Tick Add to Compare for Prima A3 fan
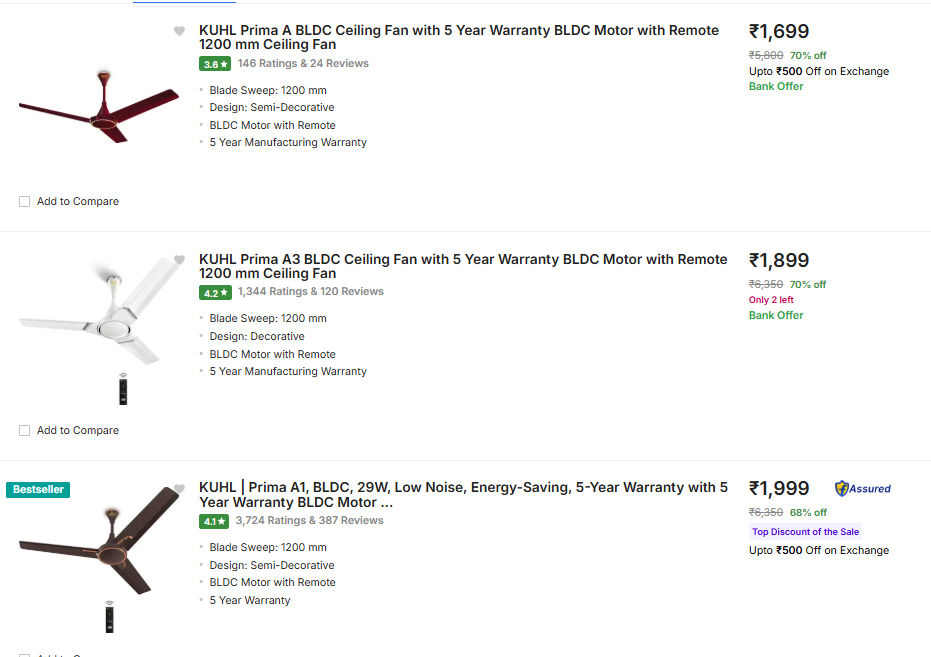The height and width of the screenshot is (657, 931). coord(24,431)
